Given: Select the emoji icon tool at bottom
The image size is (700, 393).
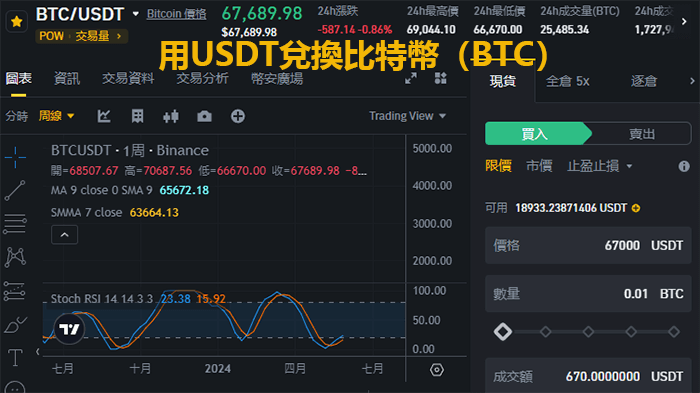Looking at the screenshot, I should [15, 388].
